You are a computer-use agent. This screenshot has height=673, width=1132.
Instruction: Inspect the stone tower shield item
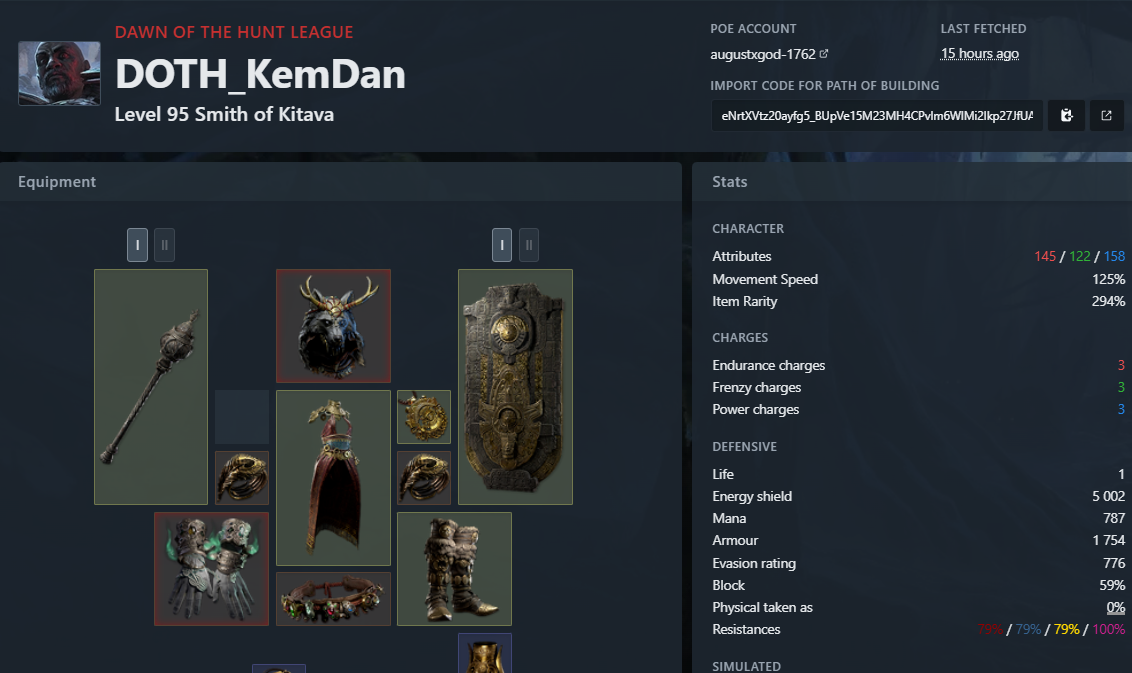pos(515,387)
